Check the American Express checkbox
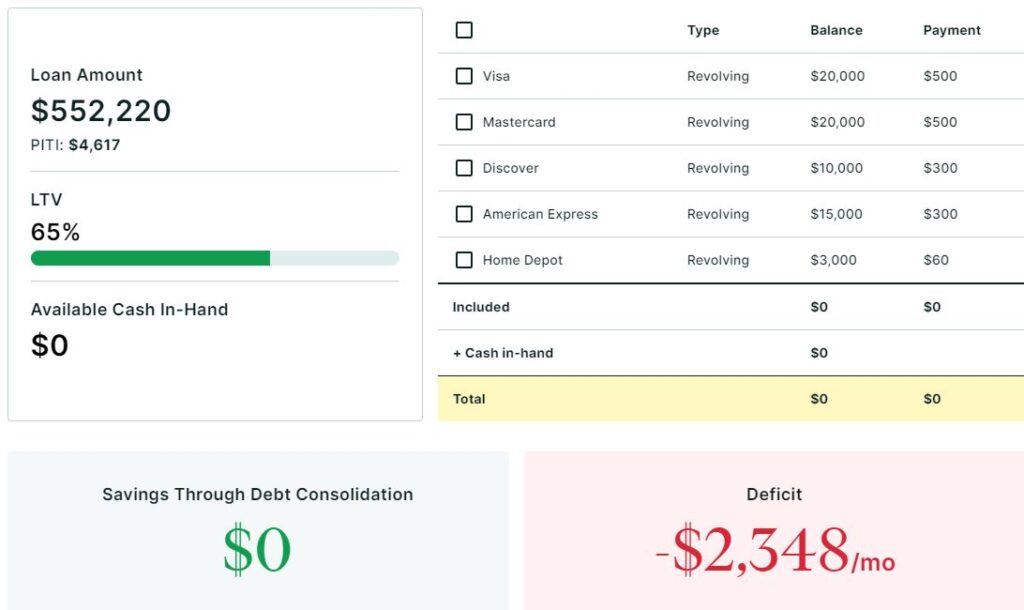This screenshot has height=610, width=1024. tap(464, 214)
